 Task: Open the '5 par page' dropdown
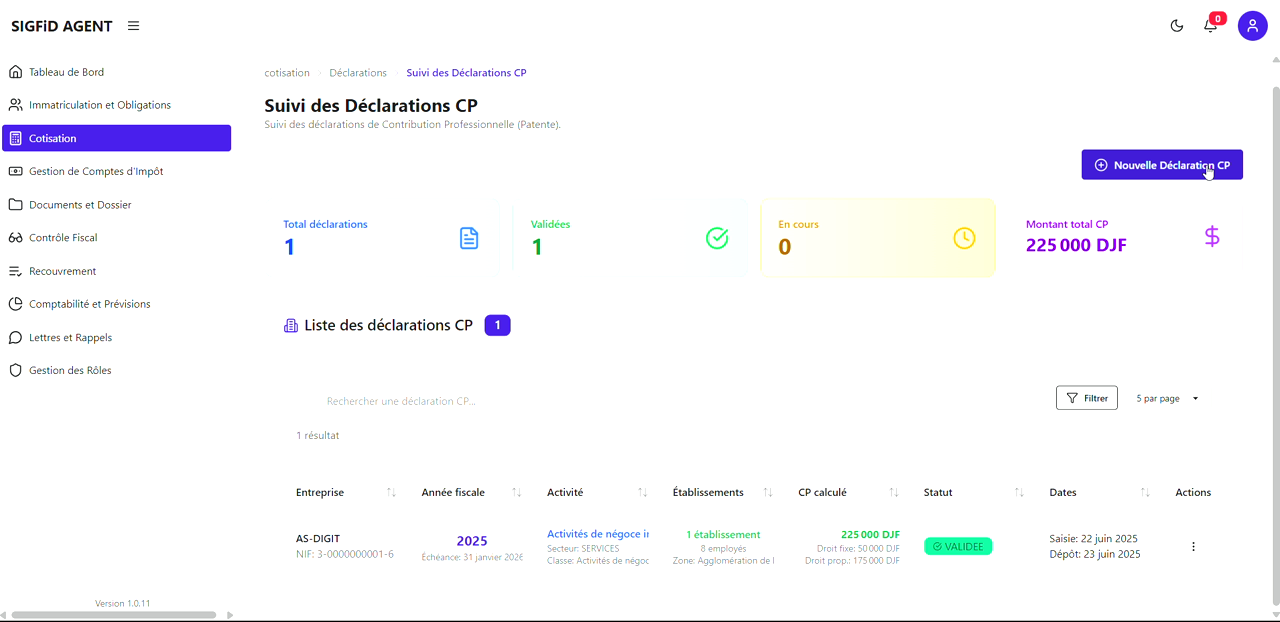coord(1164,397)
